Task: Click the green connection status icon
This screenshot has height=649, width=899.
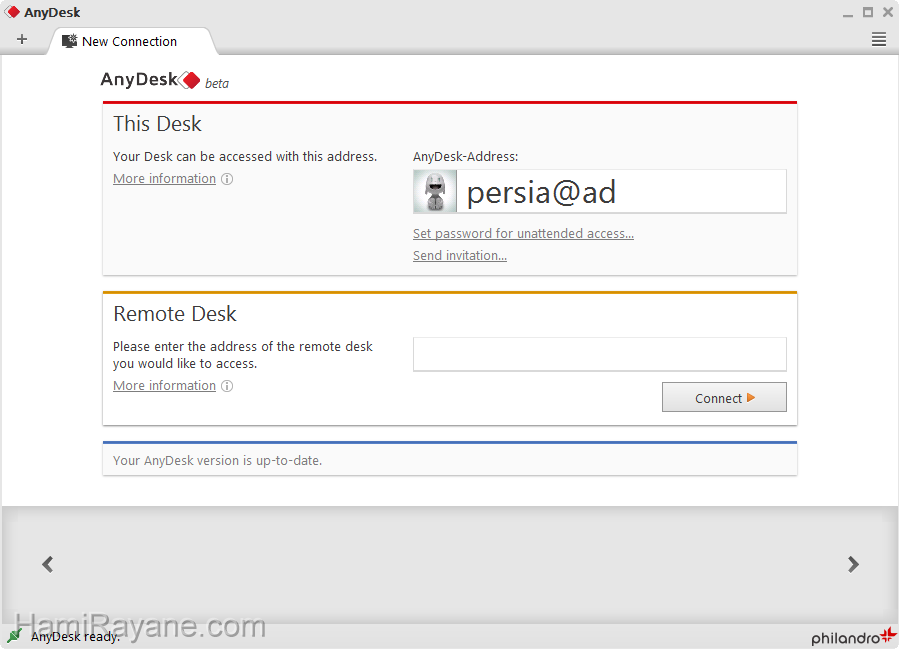Action: coord(14,635)
